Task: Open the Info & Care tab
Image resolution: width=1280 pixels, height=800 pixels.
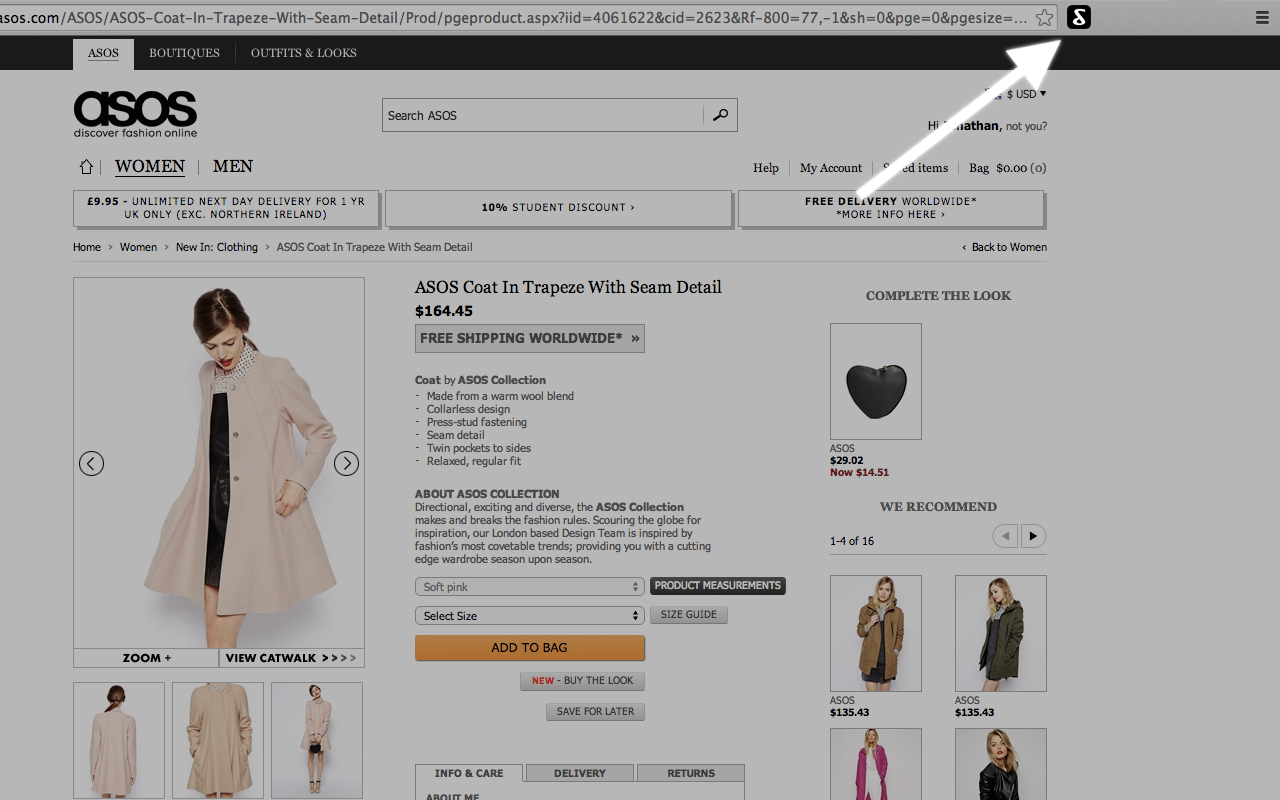Action: [x=469, y=773]
